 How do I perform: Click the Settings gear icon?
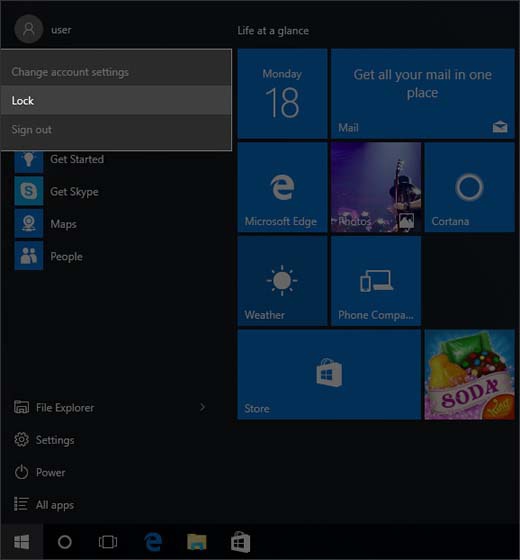pos(21,440)
